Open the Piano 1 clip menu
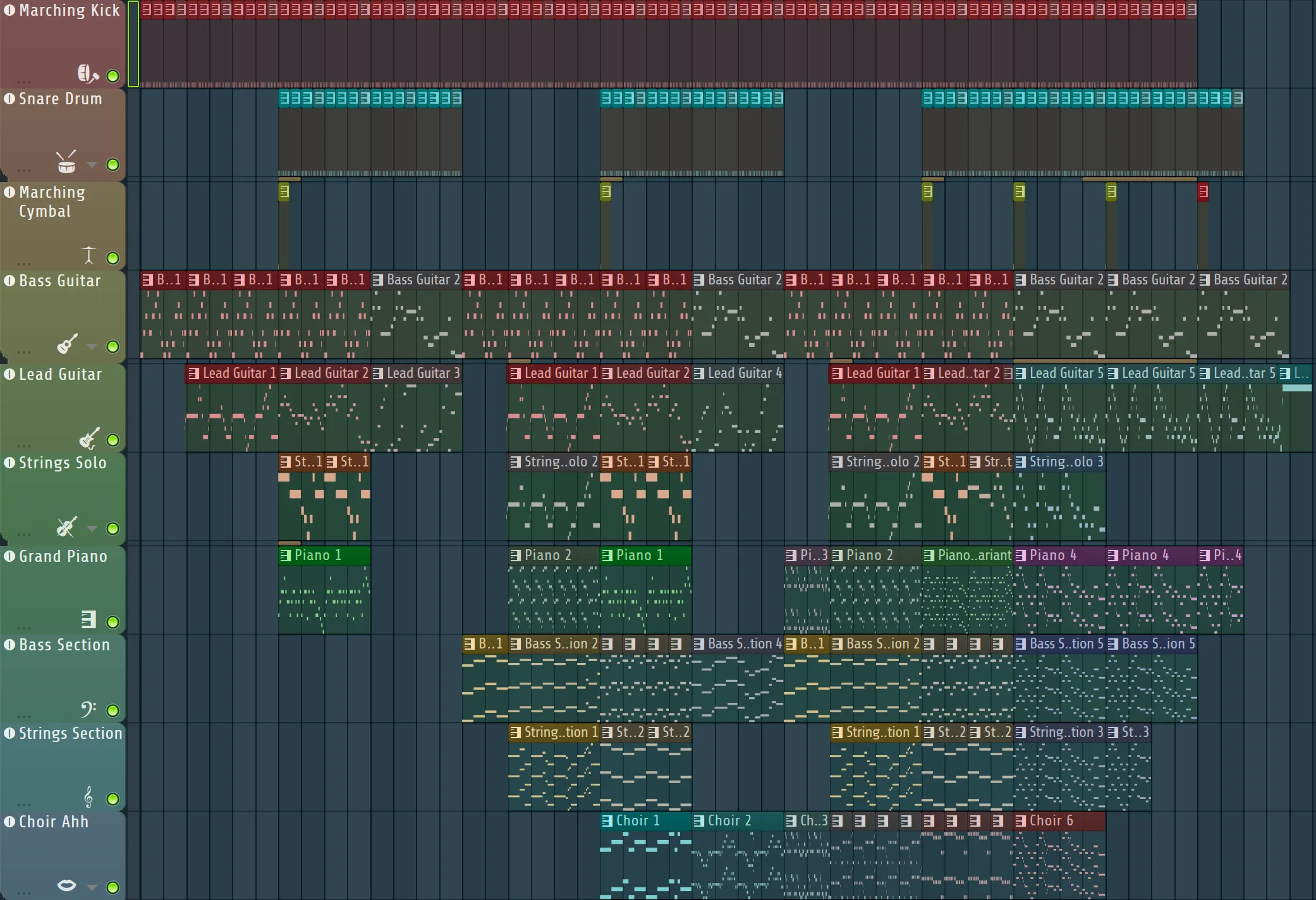 pos(286,556)
